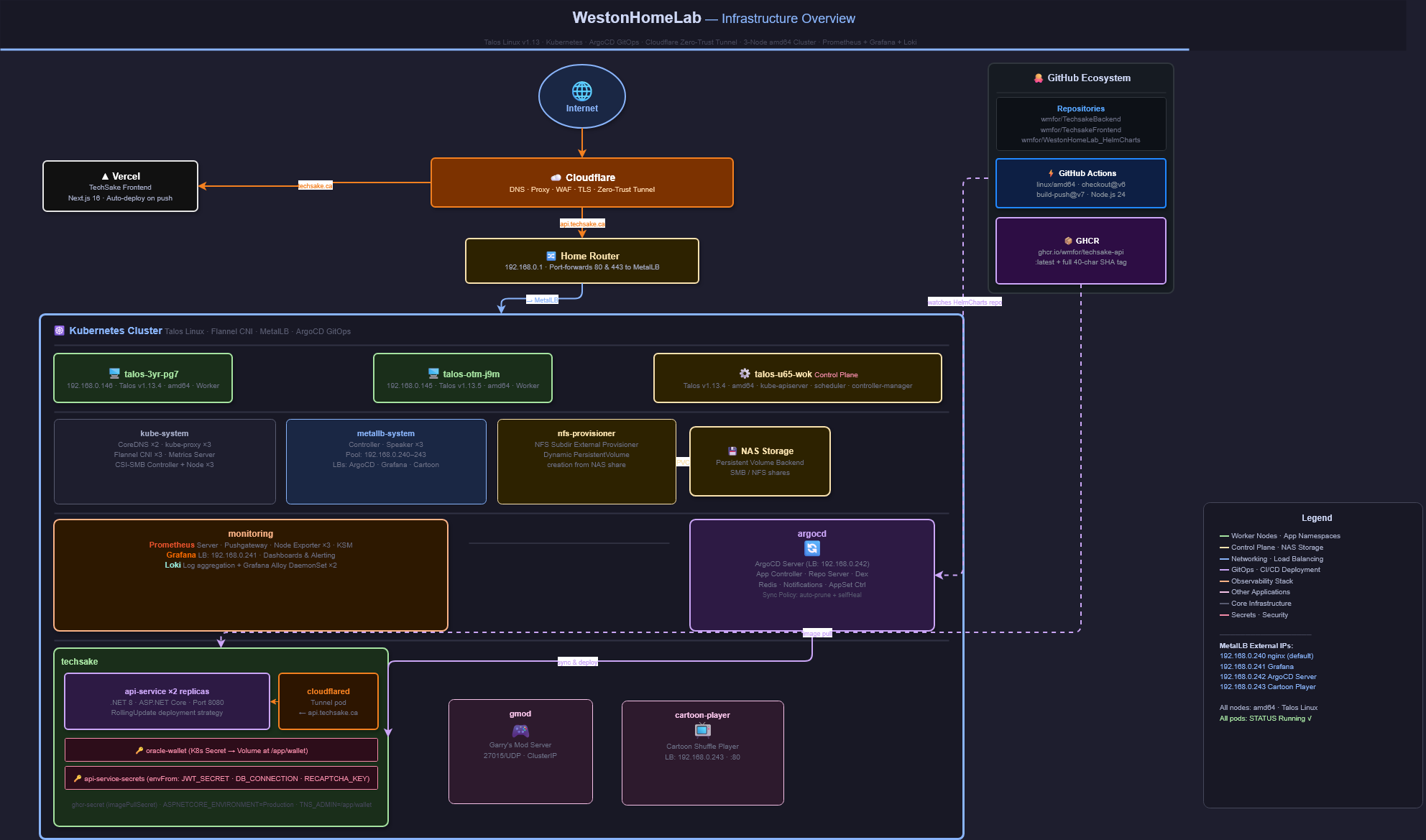Select the metallb-system namespace box
Image resolution: width=1426 pixels, height=840 pixels.
coord(386,461)
